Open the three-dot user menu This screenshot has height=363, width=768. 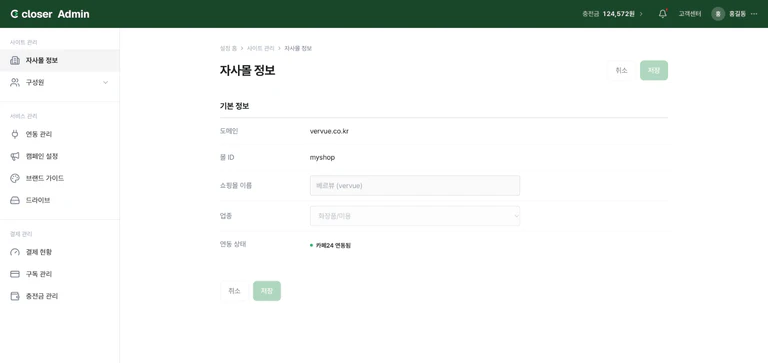(754, 14)
